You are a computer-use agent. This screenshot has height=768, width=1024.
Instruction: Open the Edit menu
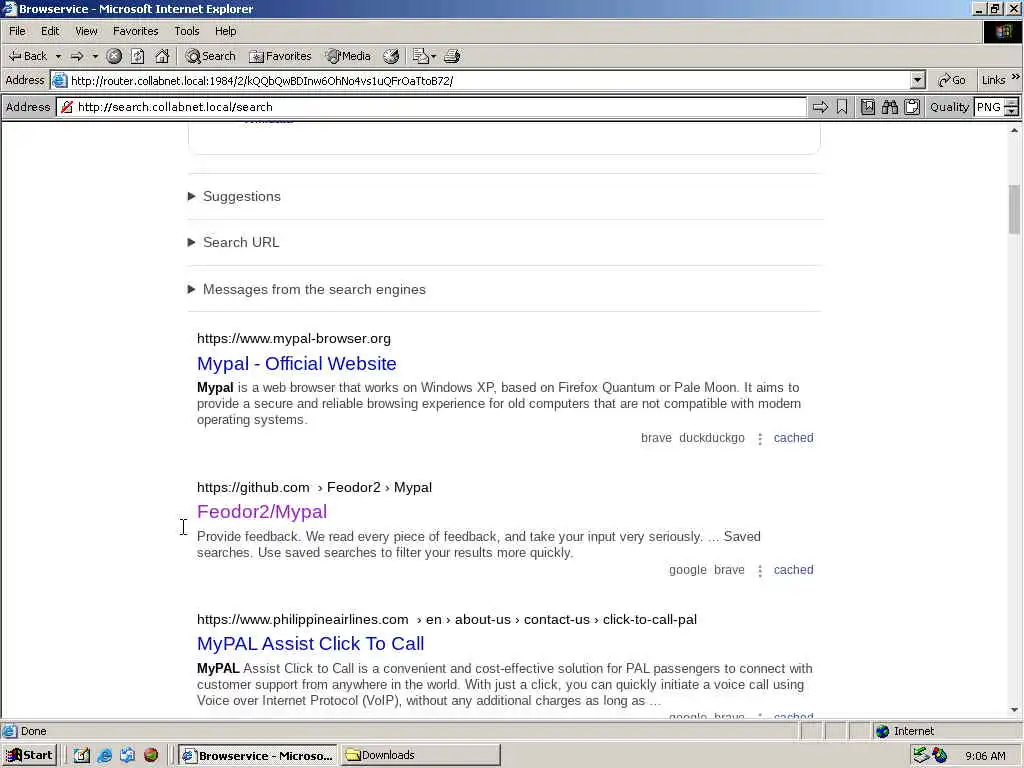pos(50,31)
